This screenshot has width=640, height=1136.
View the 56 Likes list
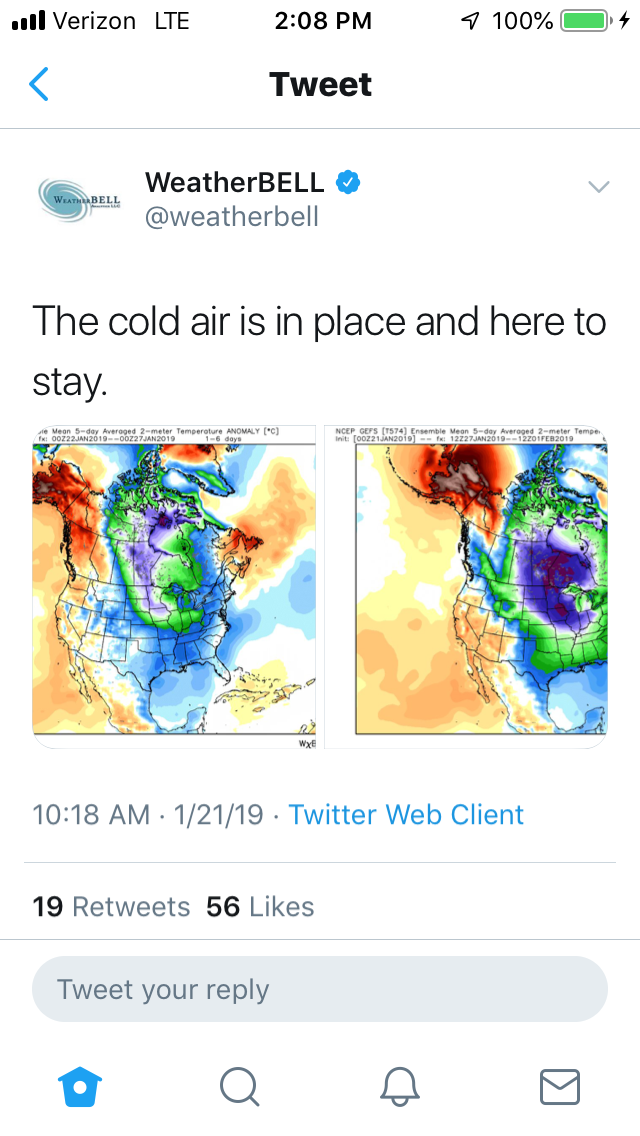click(x=260, y=907)
